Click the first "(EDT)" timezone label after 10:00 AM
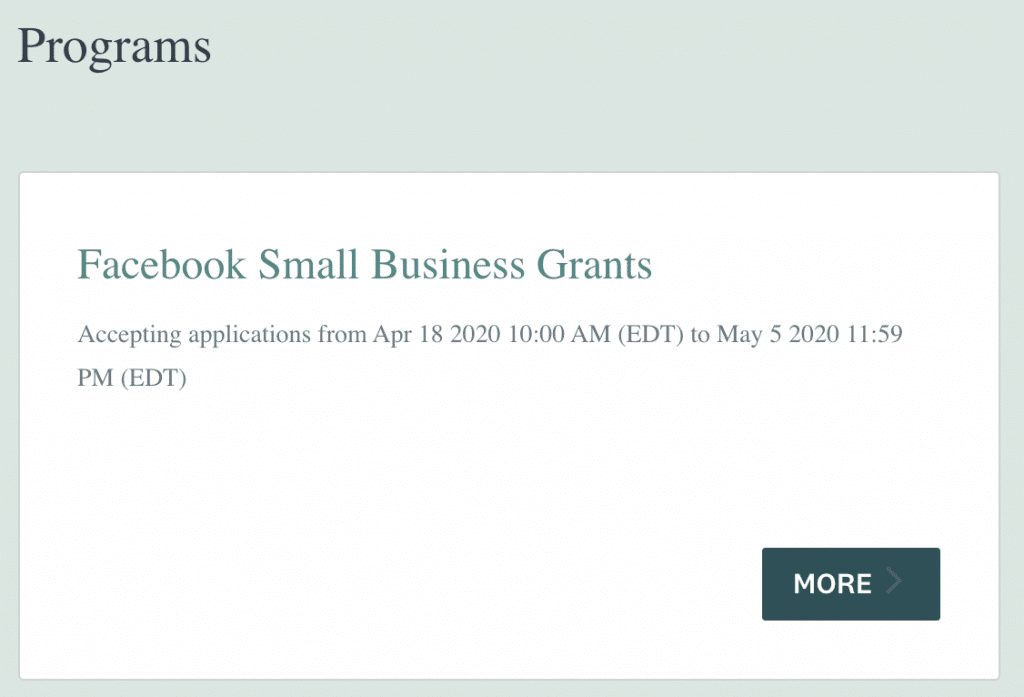1024x697 pixels. (x=650, y=334)
